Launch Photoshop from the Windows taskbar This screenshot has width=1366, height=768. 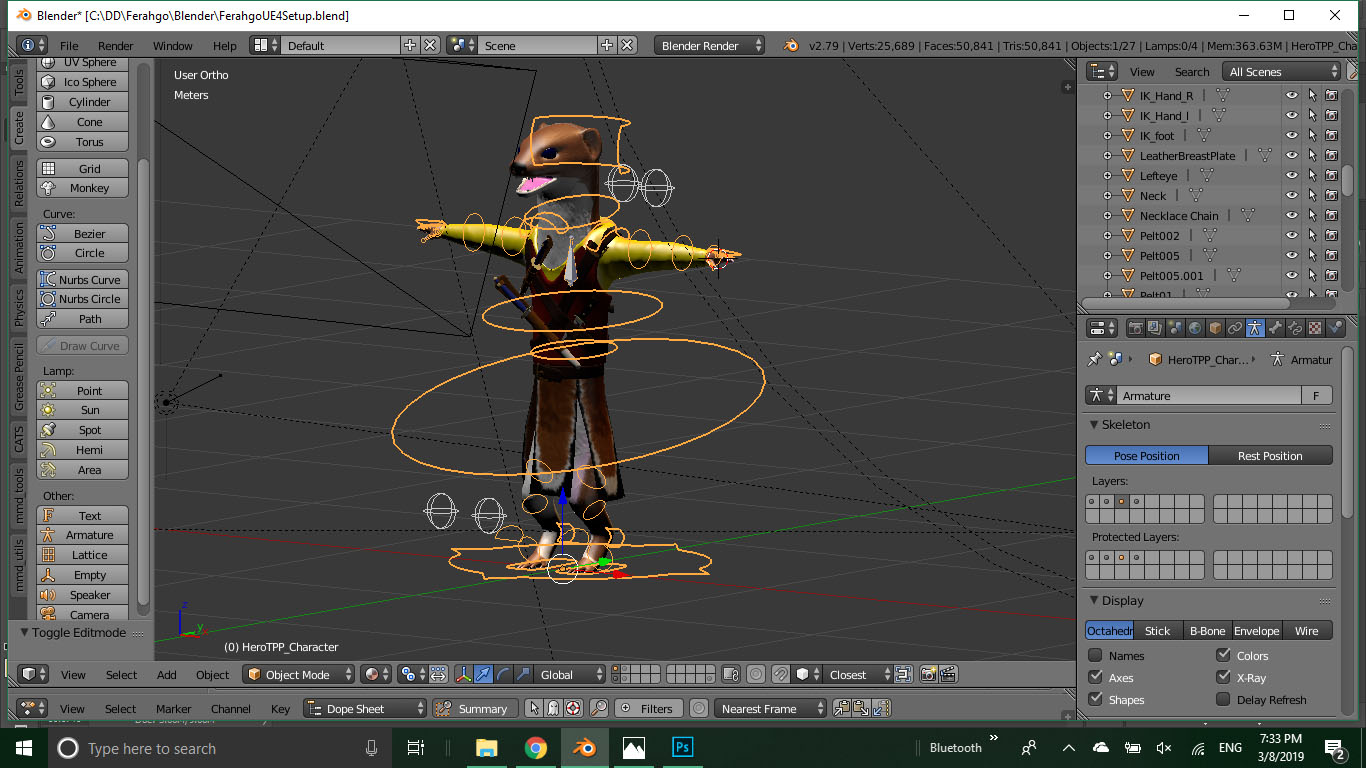point(683,747)
